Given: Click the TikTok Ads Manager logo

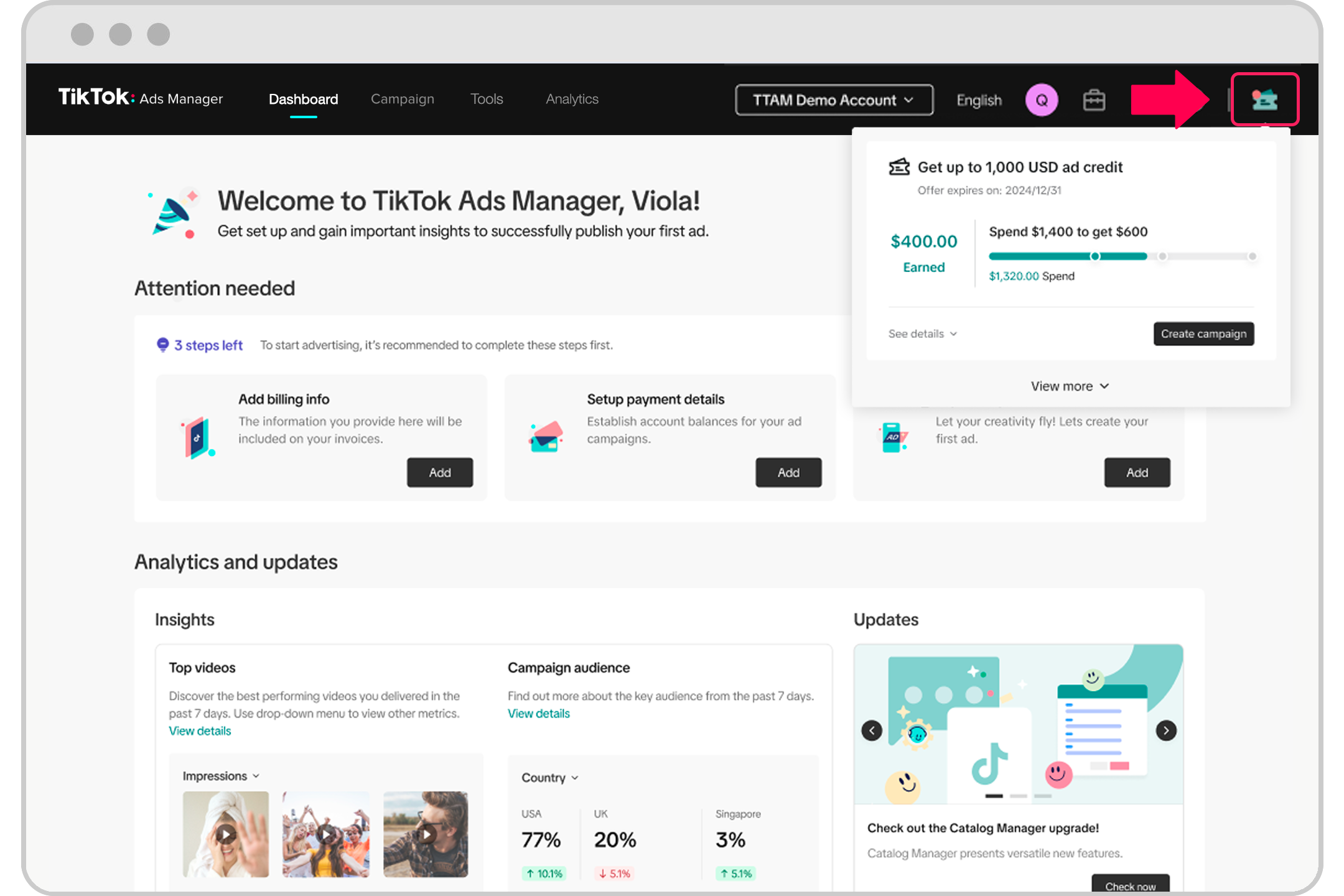Looking at the screenshot, I should [141, 98].
